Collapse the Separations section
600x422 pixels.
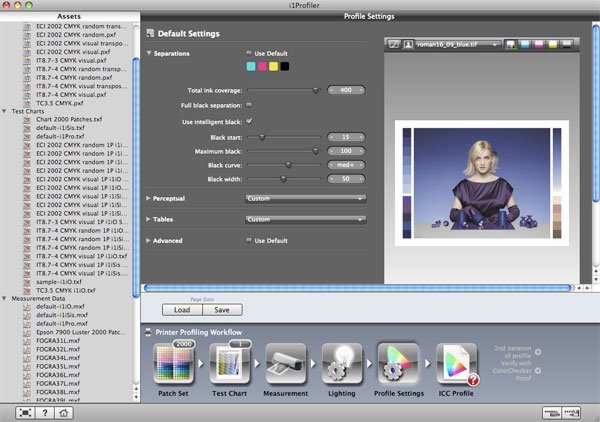(150, 52)
